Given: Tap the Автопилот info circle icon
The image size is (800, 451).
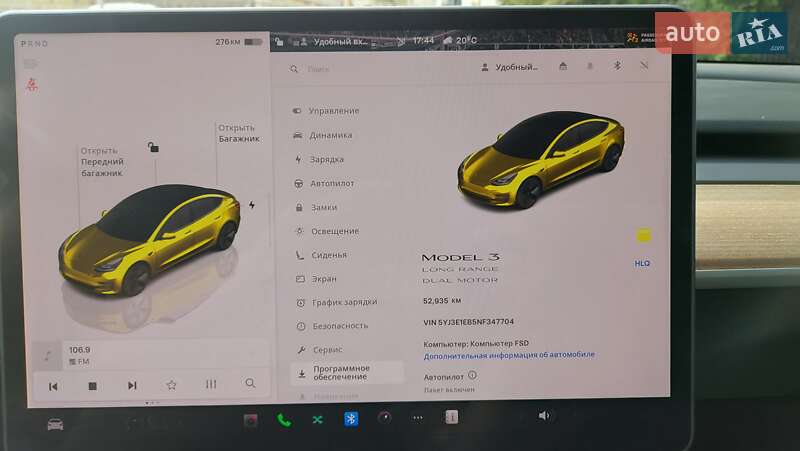Looking at the screenshot, I should (x=472, y=375).
